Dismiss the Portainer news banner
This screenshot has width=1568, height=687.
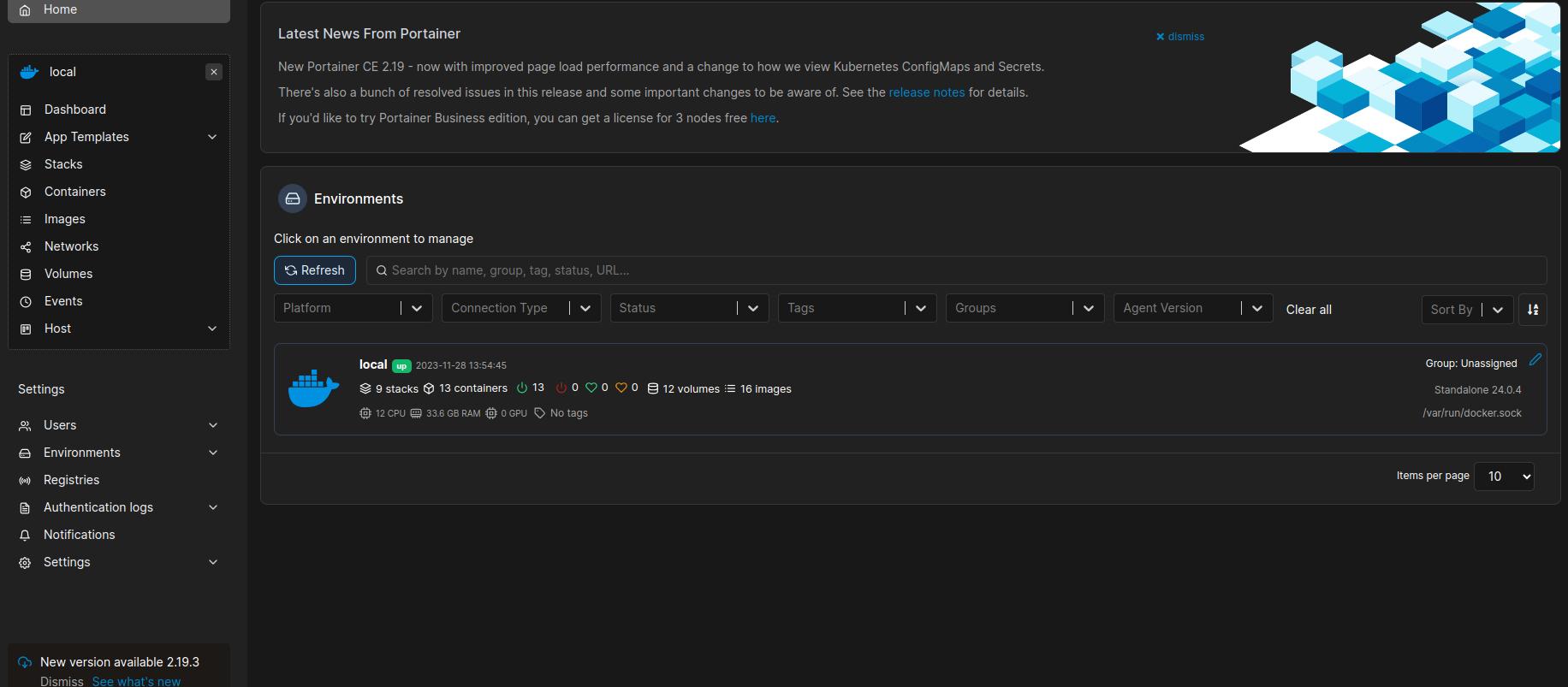[x=1179, y=37]
